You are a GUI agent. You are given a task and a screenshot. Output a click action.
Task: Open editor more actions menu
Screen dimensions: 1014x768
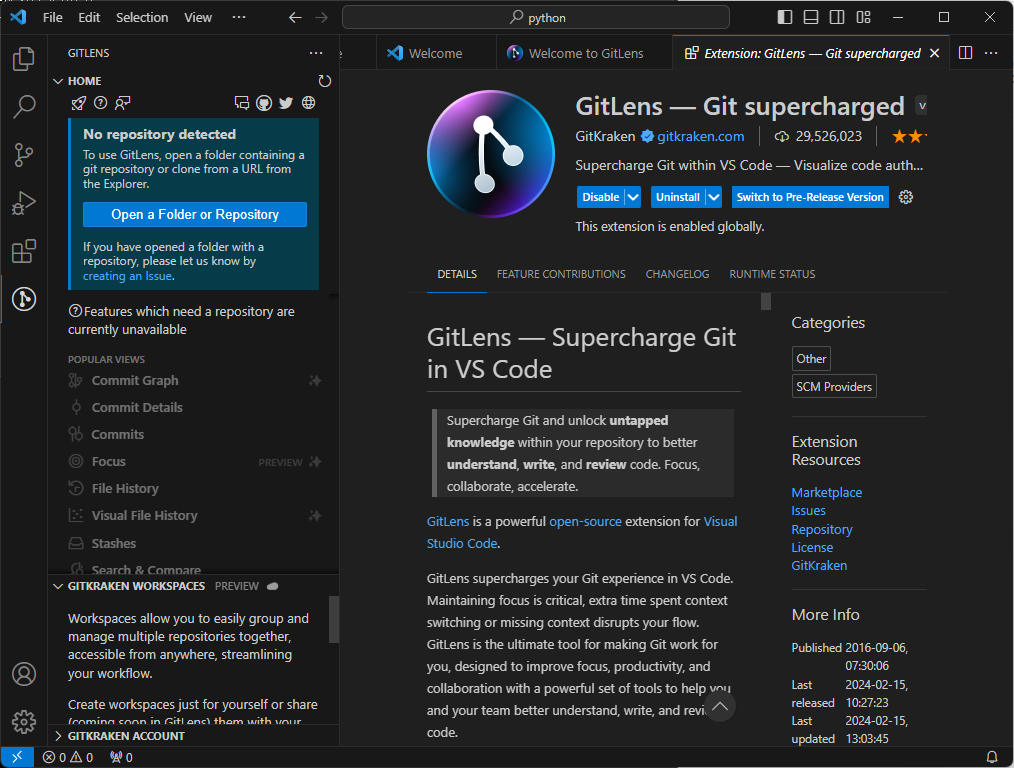pyautogui.click(x=991, y=53)
